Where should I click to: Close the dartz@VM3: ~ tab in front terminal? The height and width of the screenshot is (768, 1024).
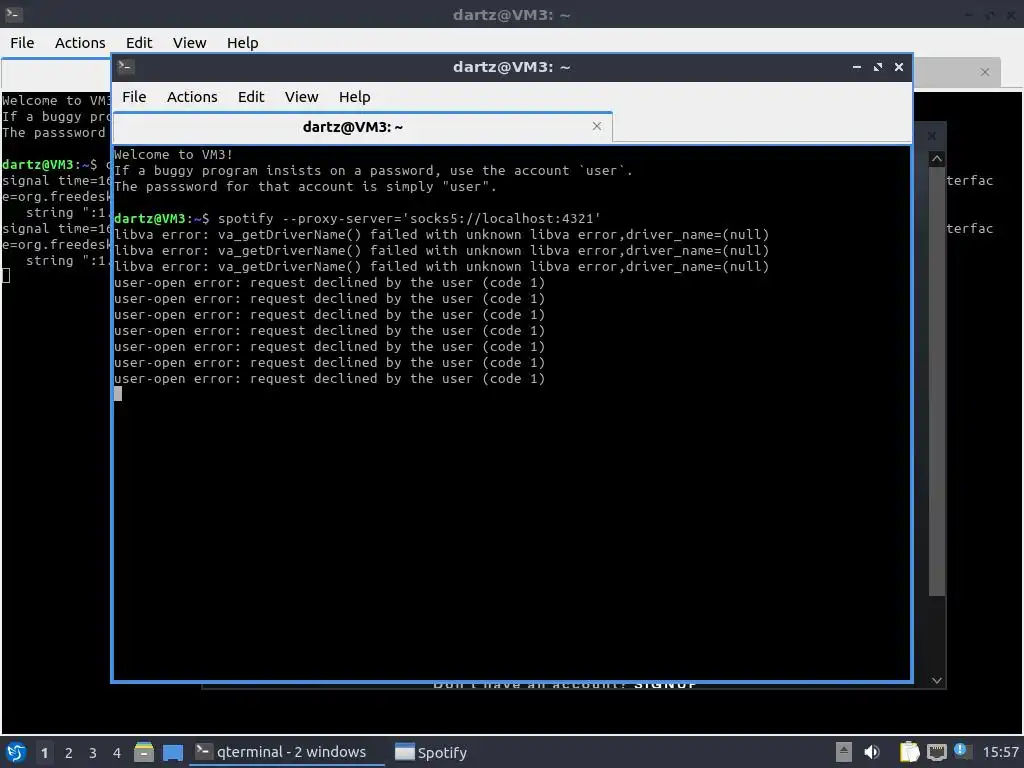tap(596, 126)
